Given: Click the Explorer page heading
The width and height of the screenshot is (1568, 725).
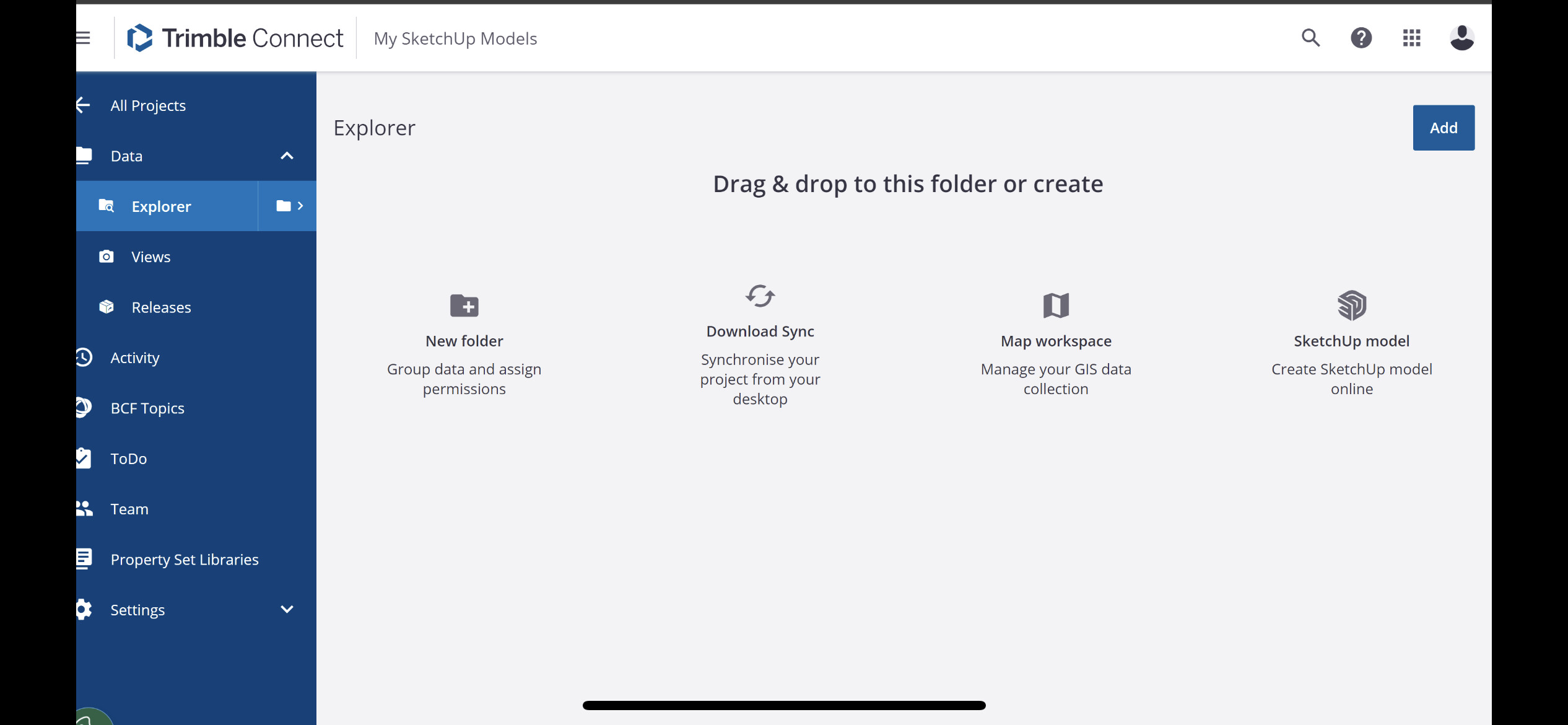Looking at the screenshot, I should click(x=374, y=128).
